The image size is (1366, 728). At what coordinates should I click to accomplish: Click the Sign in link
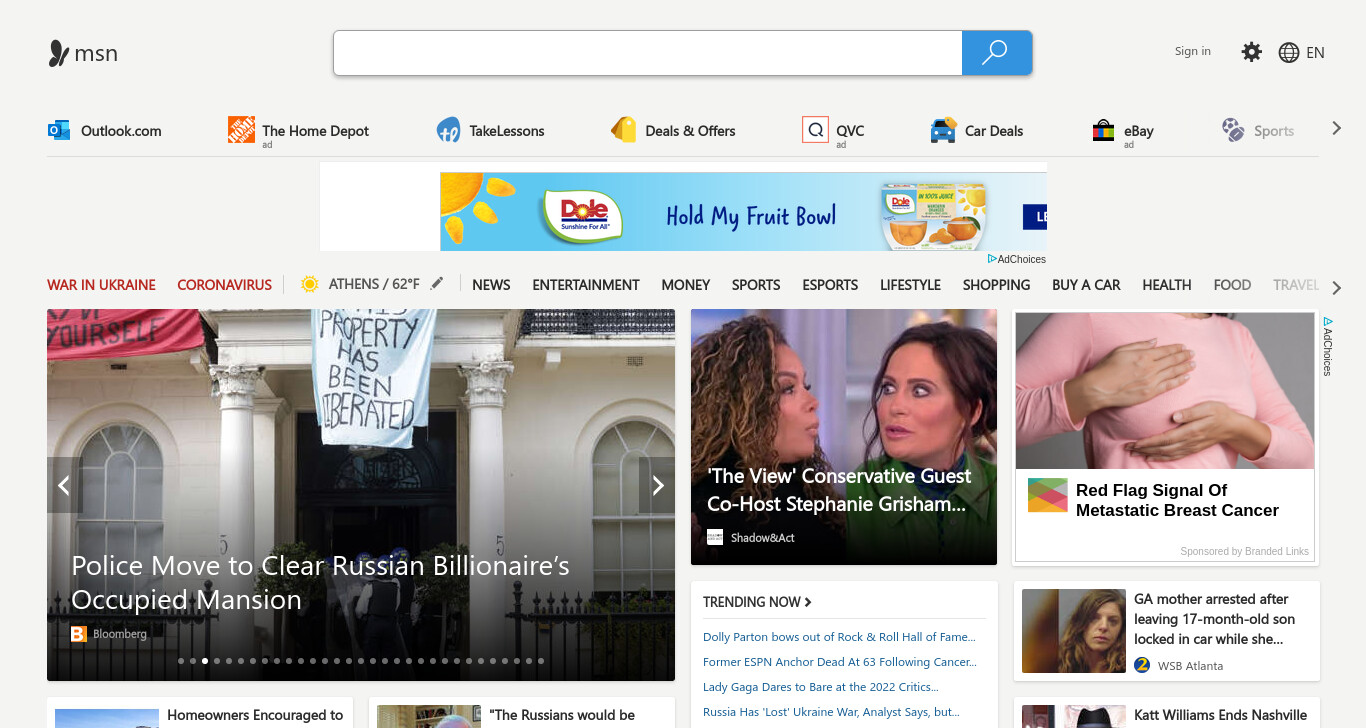coord(1193,51)
